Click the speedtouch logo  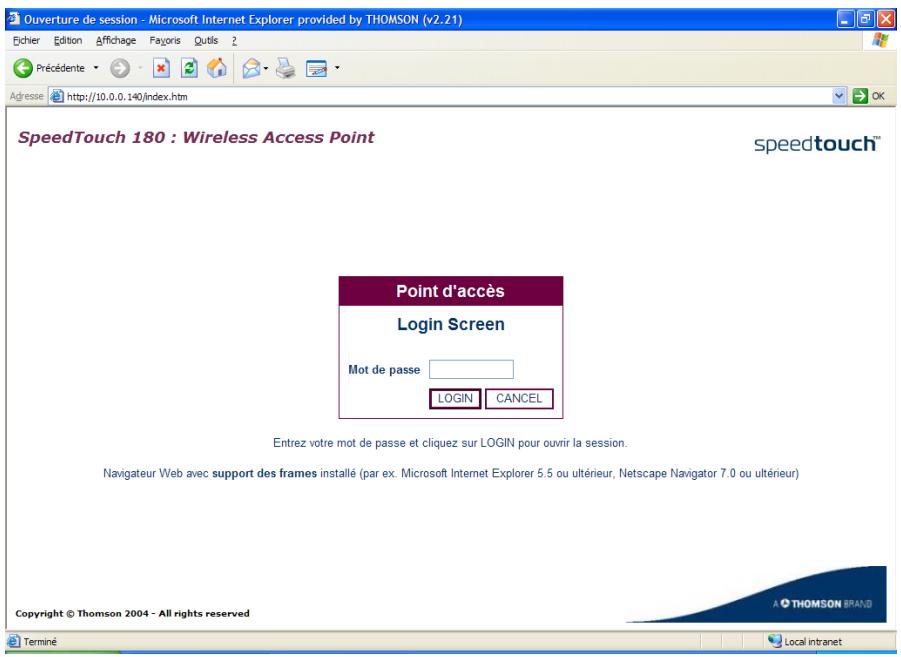(817, 143)
